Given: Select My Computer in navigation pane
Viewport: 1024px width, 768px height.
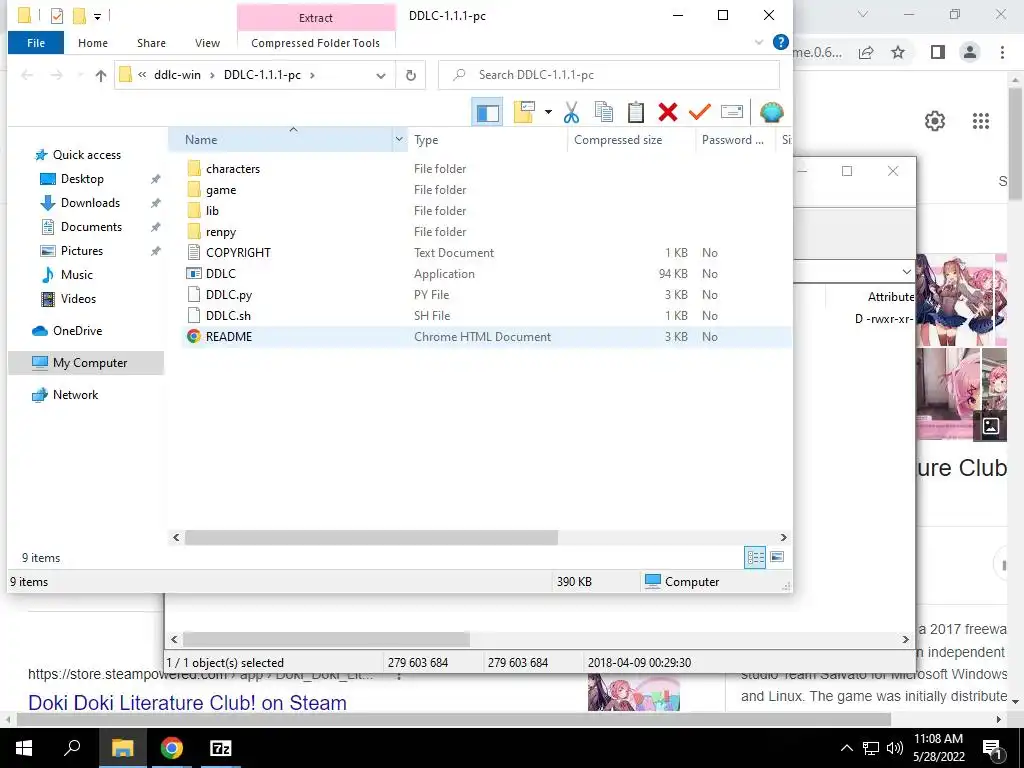Looking at the screenshot, I should point(86,363).
